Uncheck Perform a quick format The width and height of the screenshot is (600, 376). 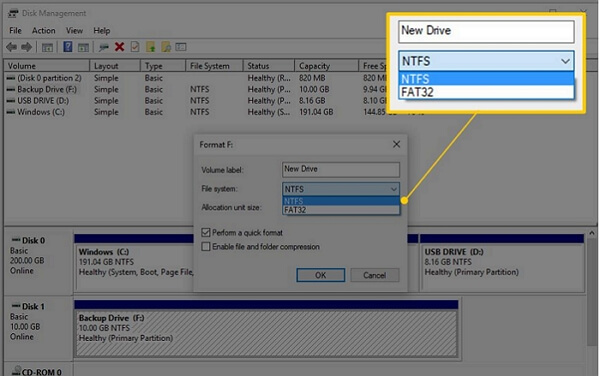206,233
